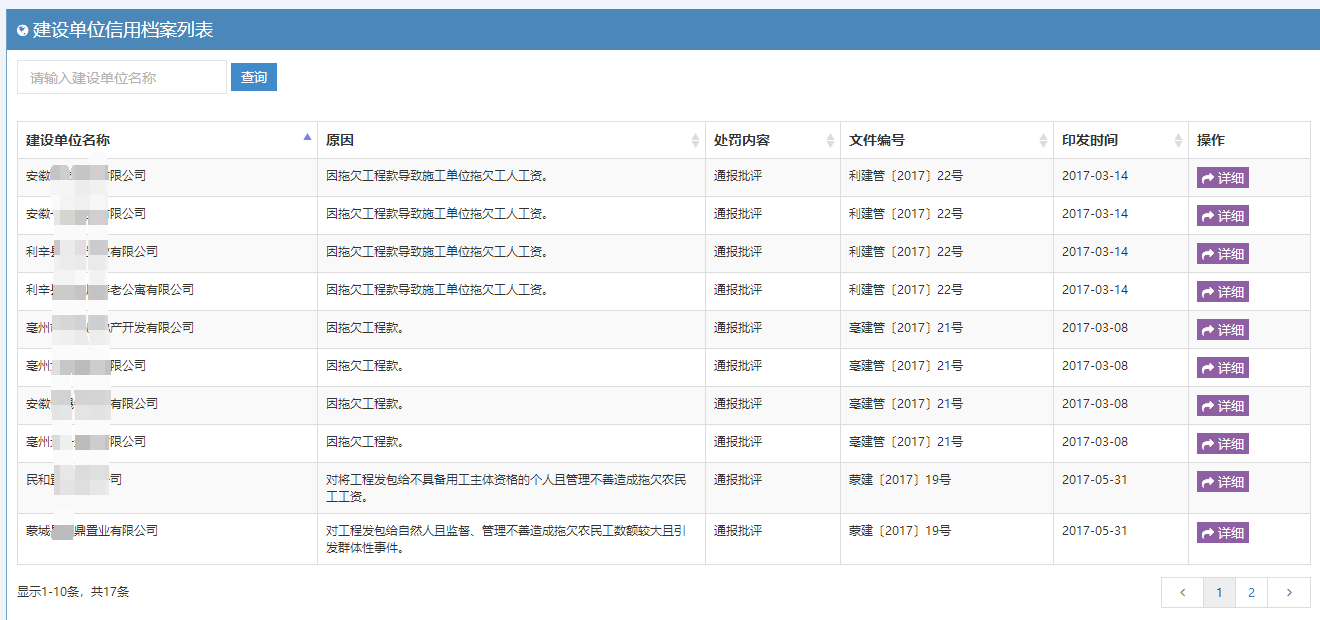The width and height of the screenshot is (1320, 620).
Task: Select page 1 in pagination
Action: click(x=1219, y=593)
